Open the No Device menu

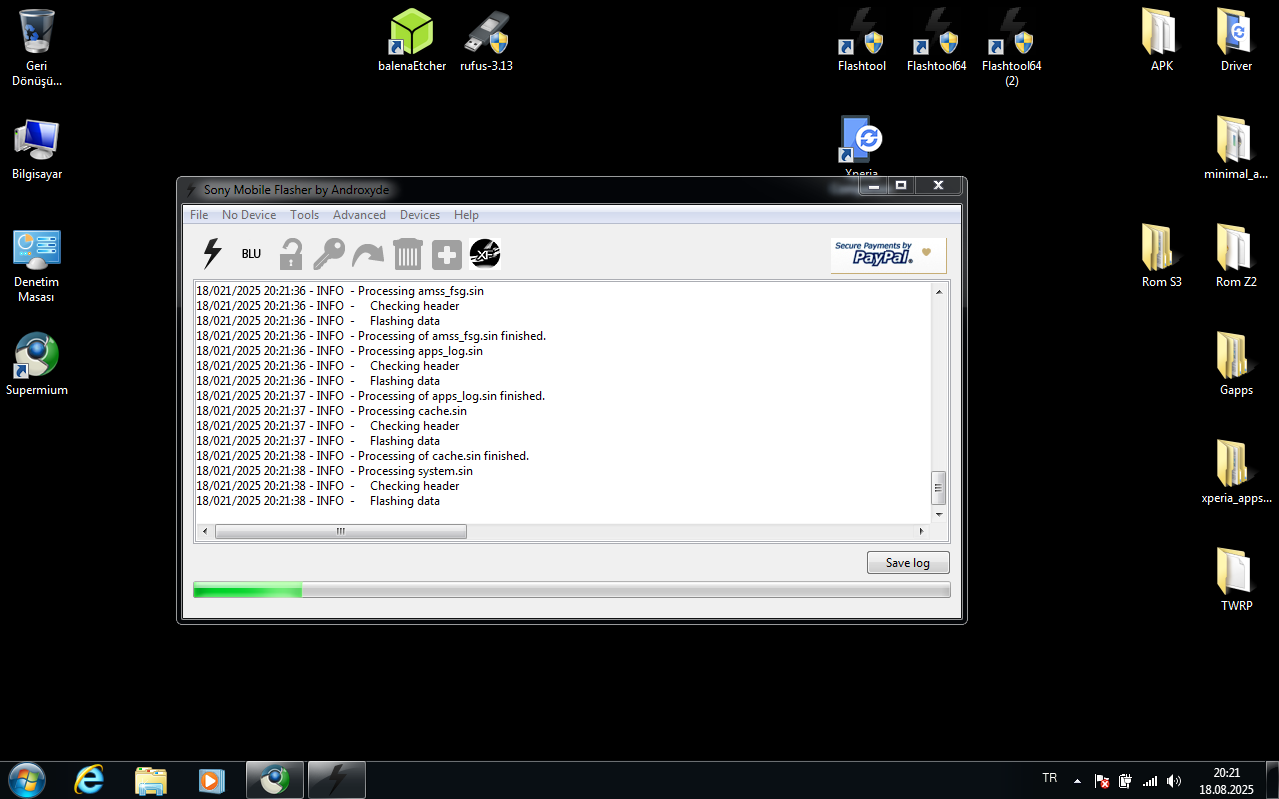click(x=249, y=215)
